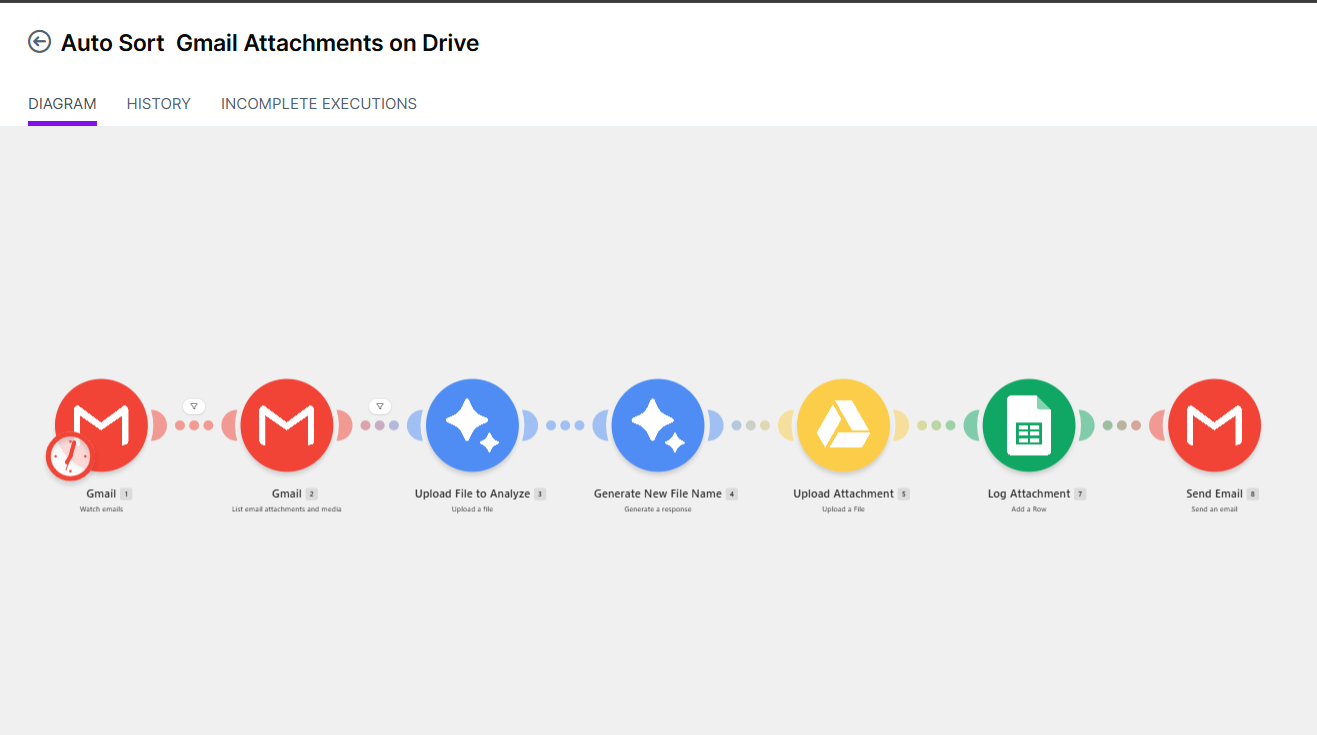Click the clock schedule icon on Gmail trigger
This screenshot has height=735, width=1317.
click(x=70, y=457)
